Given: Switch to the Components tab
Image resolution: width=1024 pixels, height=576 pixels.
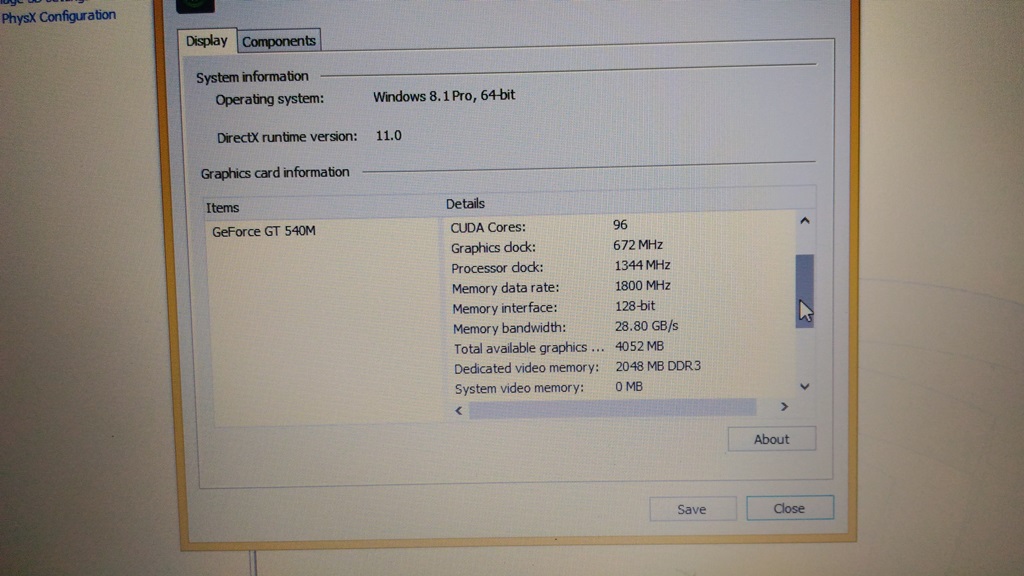Looking at the screenshot, I should pyautogui.click(x=279, y=41).
